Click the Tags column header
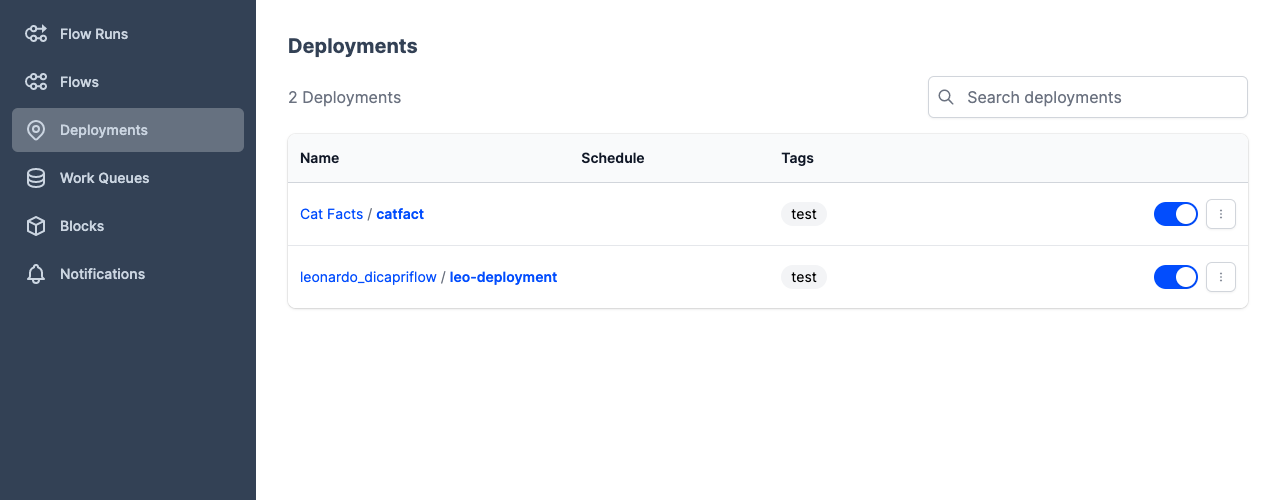1280x500 pixels. 798,158
